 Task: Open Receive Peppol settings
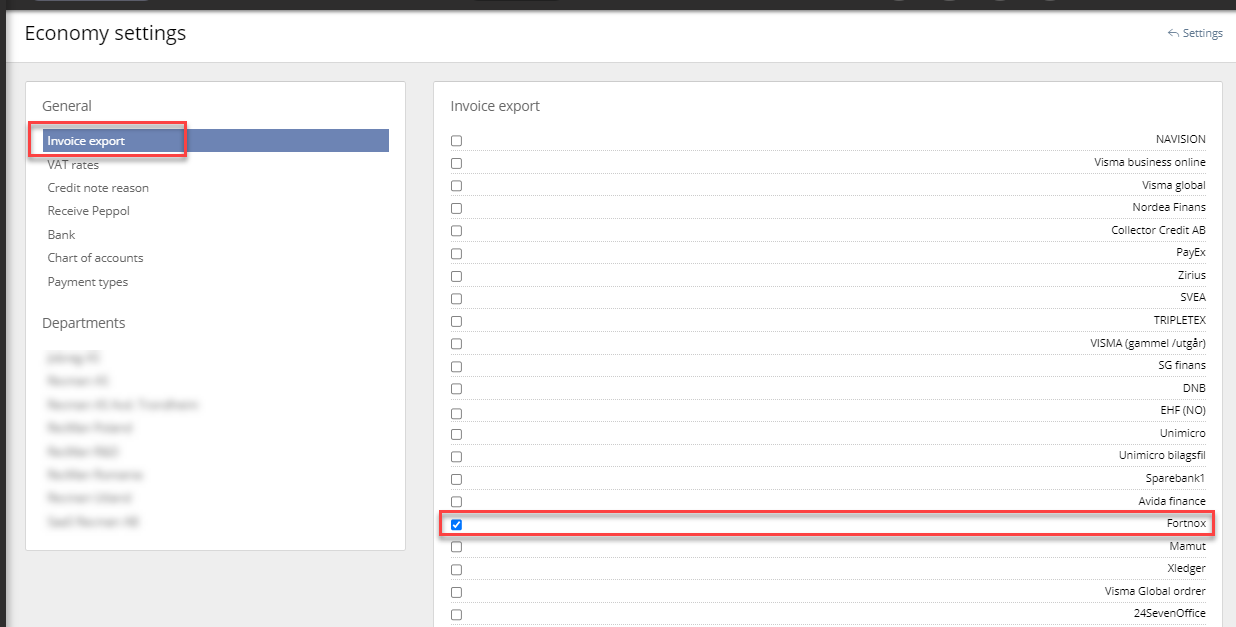point(88,211)
